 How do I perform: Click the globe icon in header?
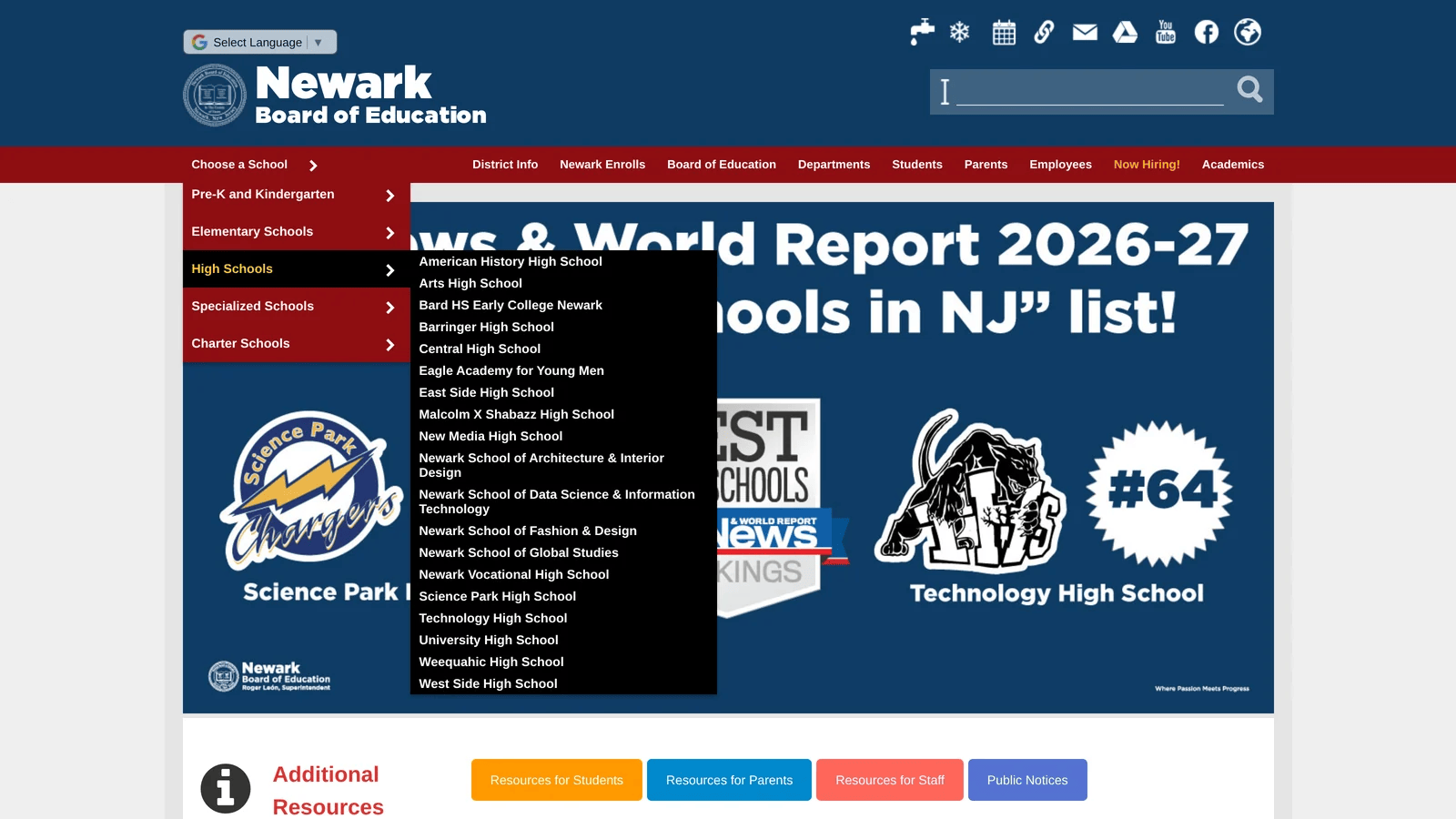pos(1248,33)
